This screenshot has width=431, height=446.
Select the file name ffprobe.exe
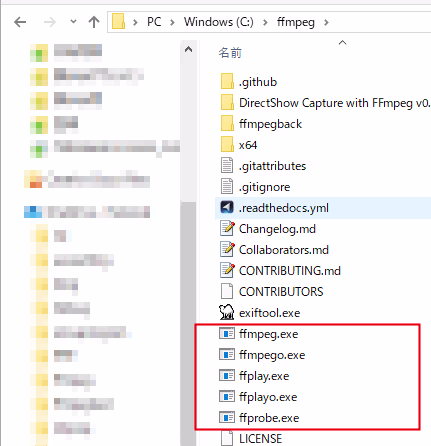[x=269, y=418]
